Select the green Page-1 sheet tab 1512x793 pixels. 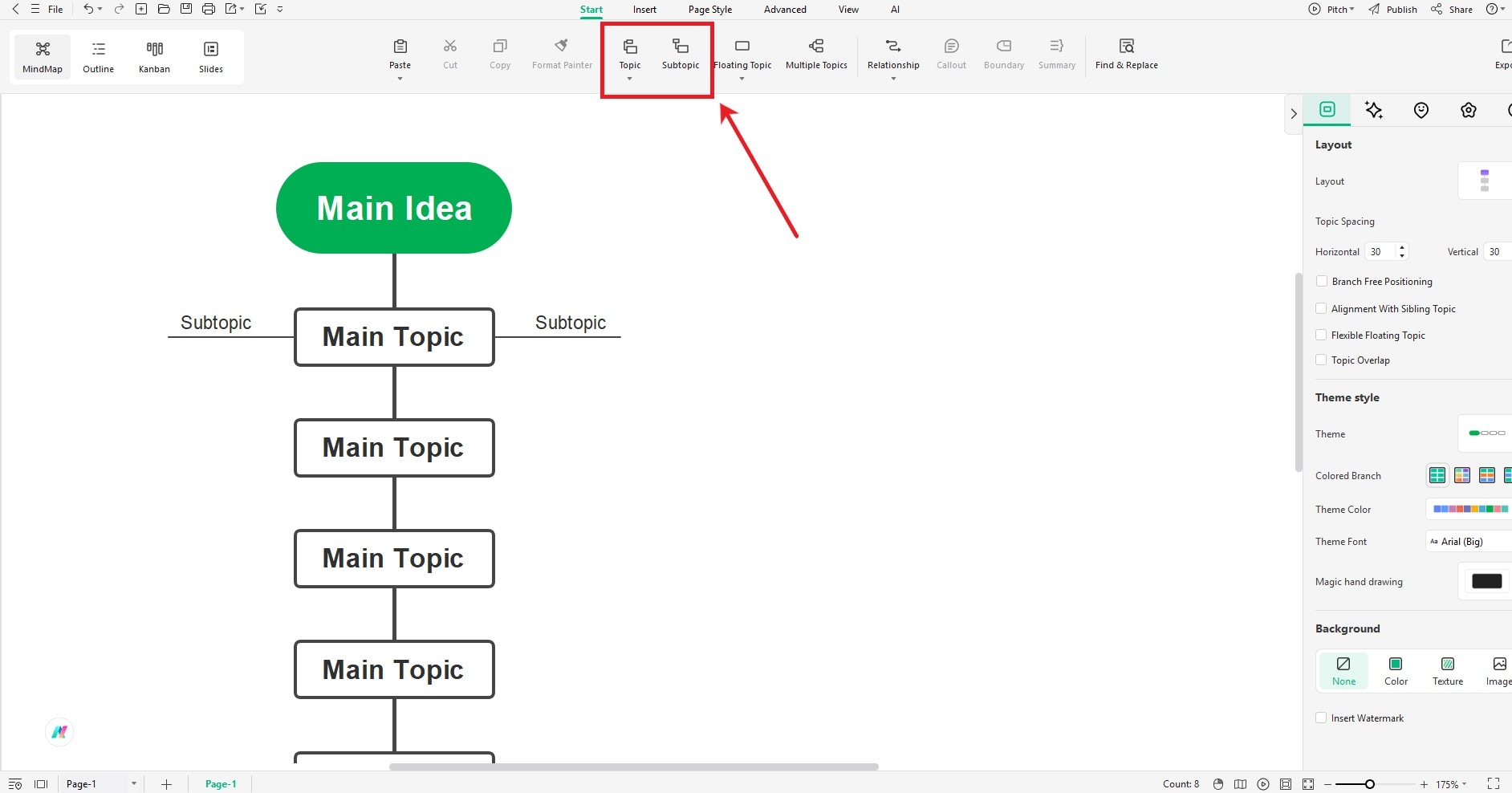click(x=221, y=784)
